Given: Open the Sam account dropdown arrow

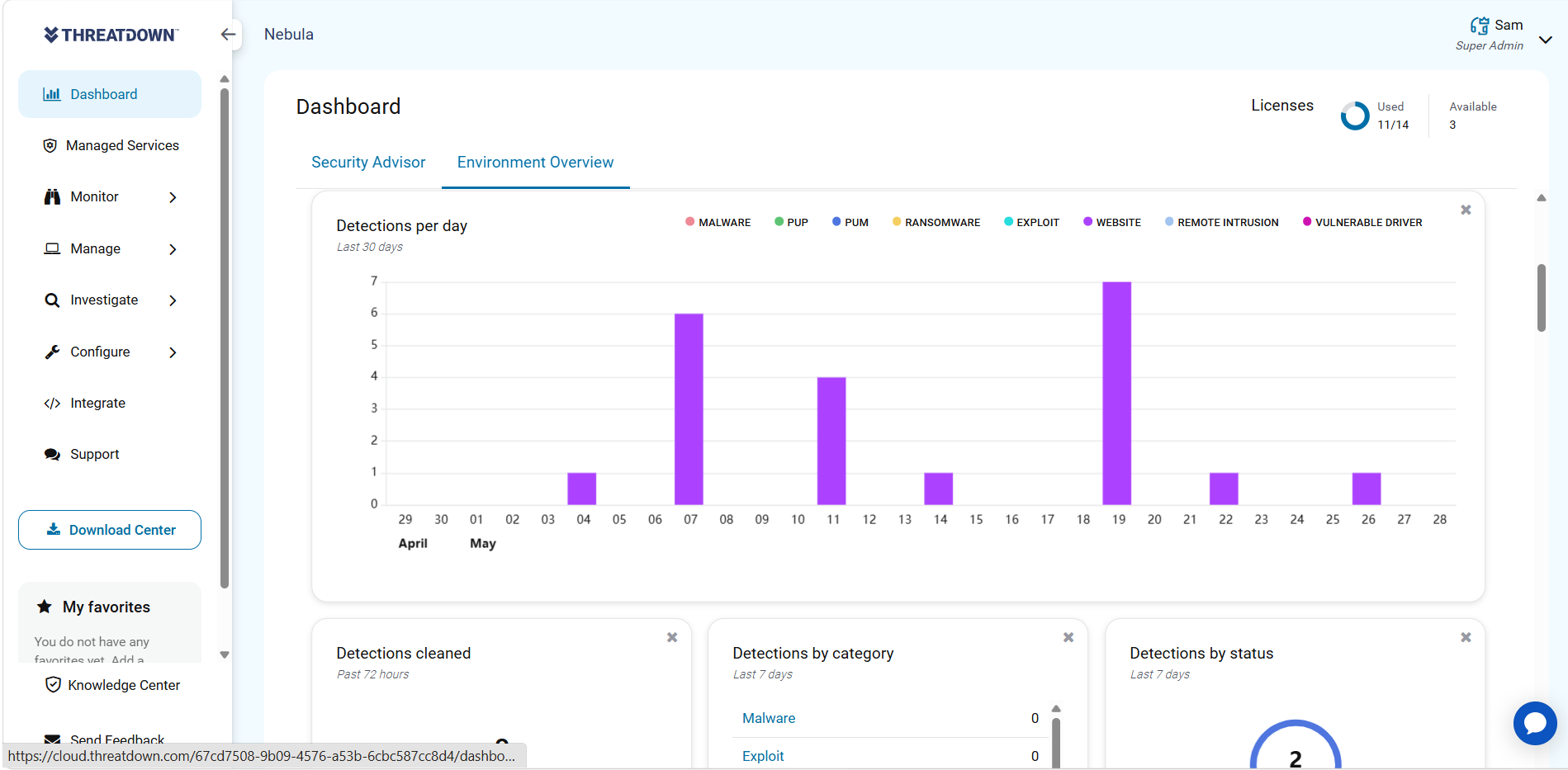Looking at the screenshot, I should pos(1546,40).
